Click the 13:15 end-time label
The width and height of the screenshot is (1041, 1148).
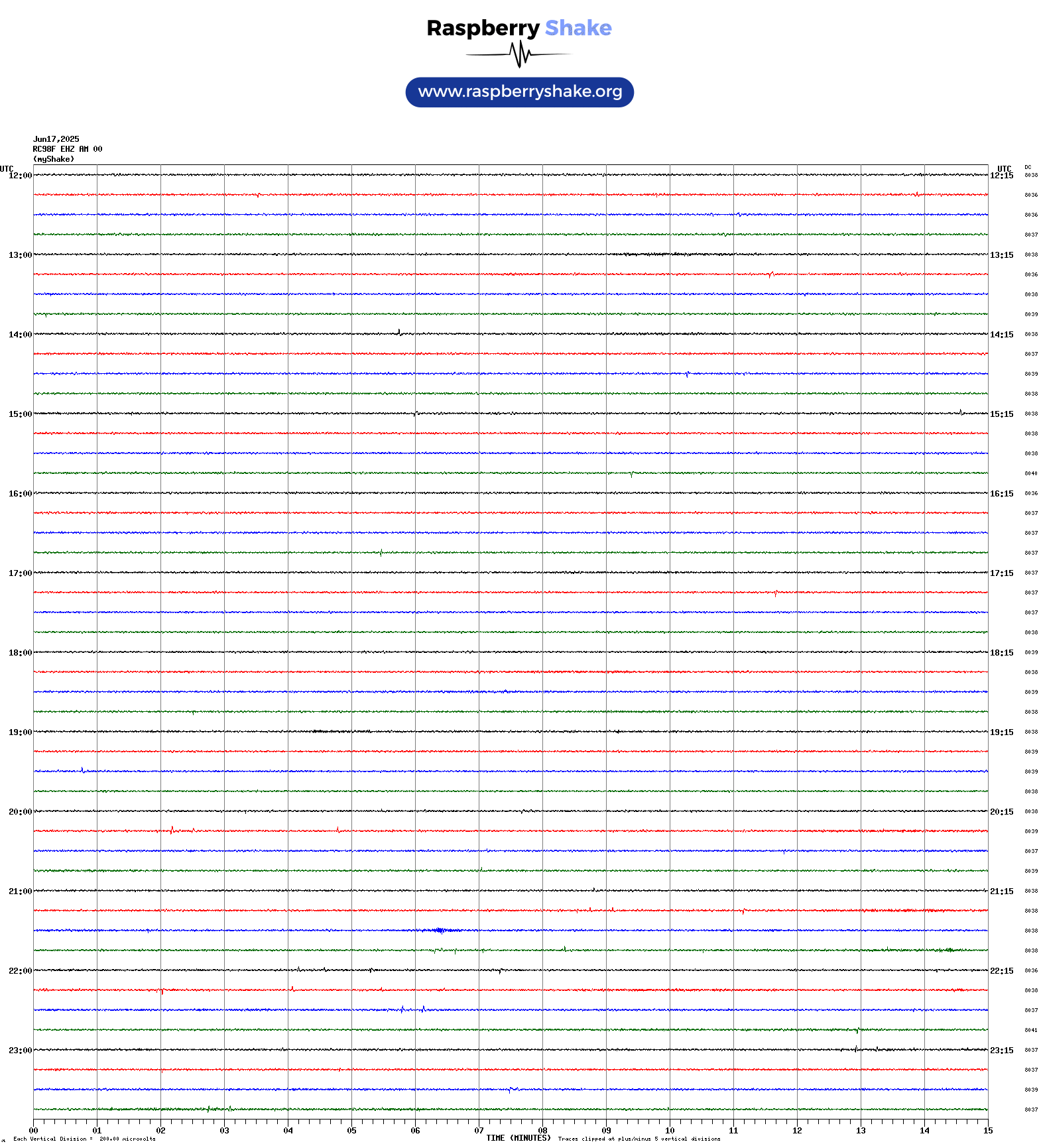click(1002, 255)
